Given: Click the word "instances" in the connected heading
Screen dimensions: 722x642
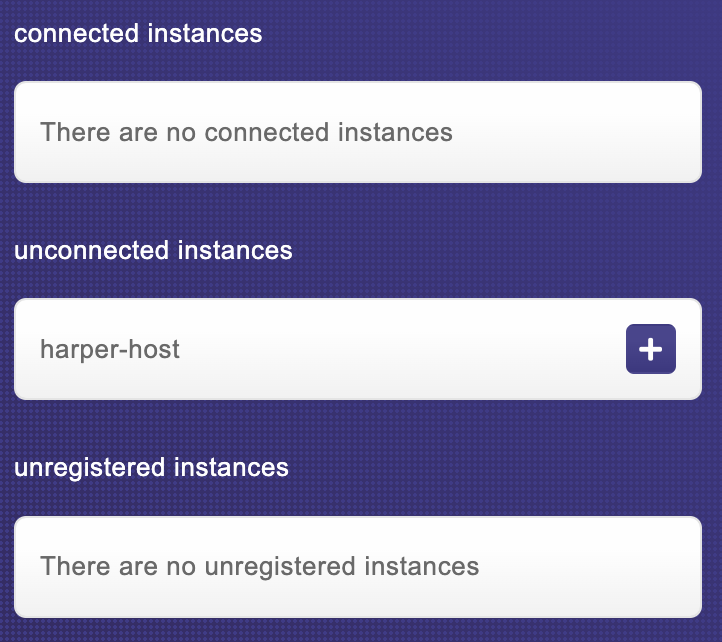Looking at the screenshot, I should [x=204, y=33].
